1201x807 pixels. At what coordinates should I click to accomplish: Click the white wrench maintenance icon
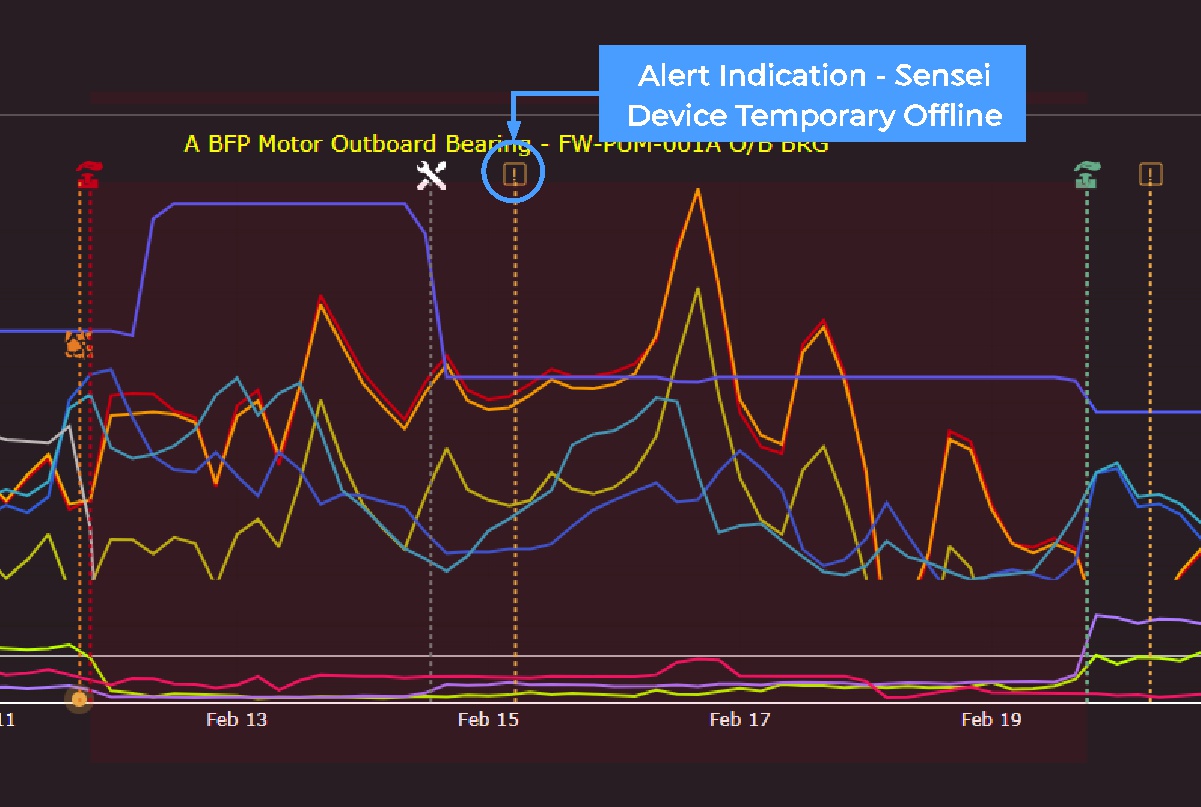431,175
